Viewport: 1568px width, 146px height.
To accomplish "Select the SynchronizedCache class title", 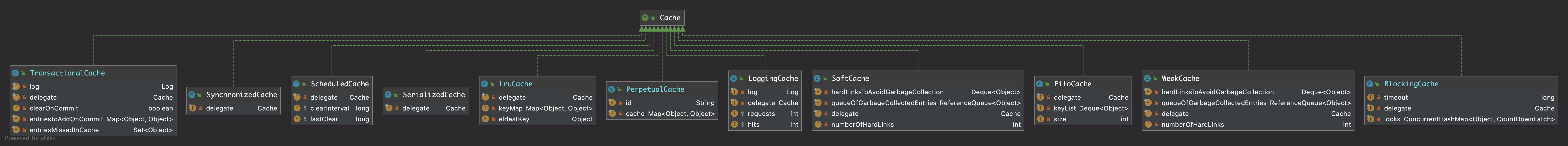I will coord(242,95).
